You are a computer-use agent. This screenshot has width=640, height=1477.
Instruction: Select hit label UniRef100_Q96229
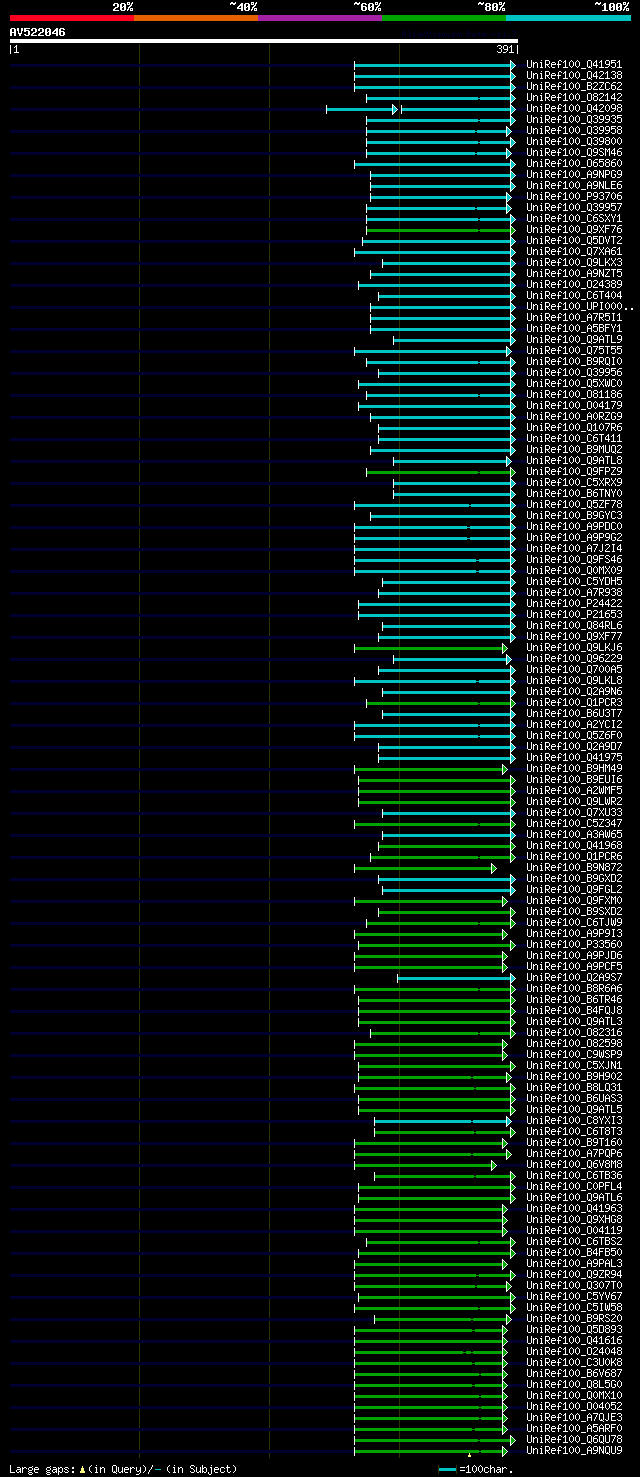click(x=574, y=658)
